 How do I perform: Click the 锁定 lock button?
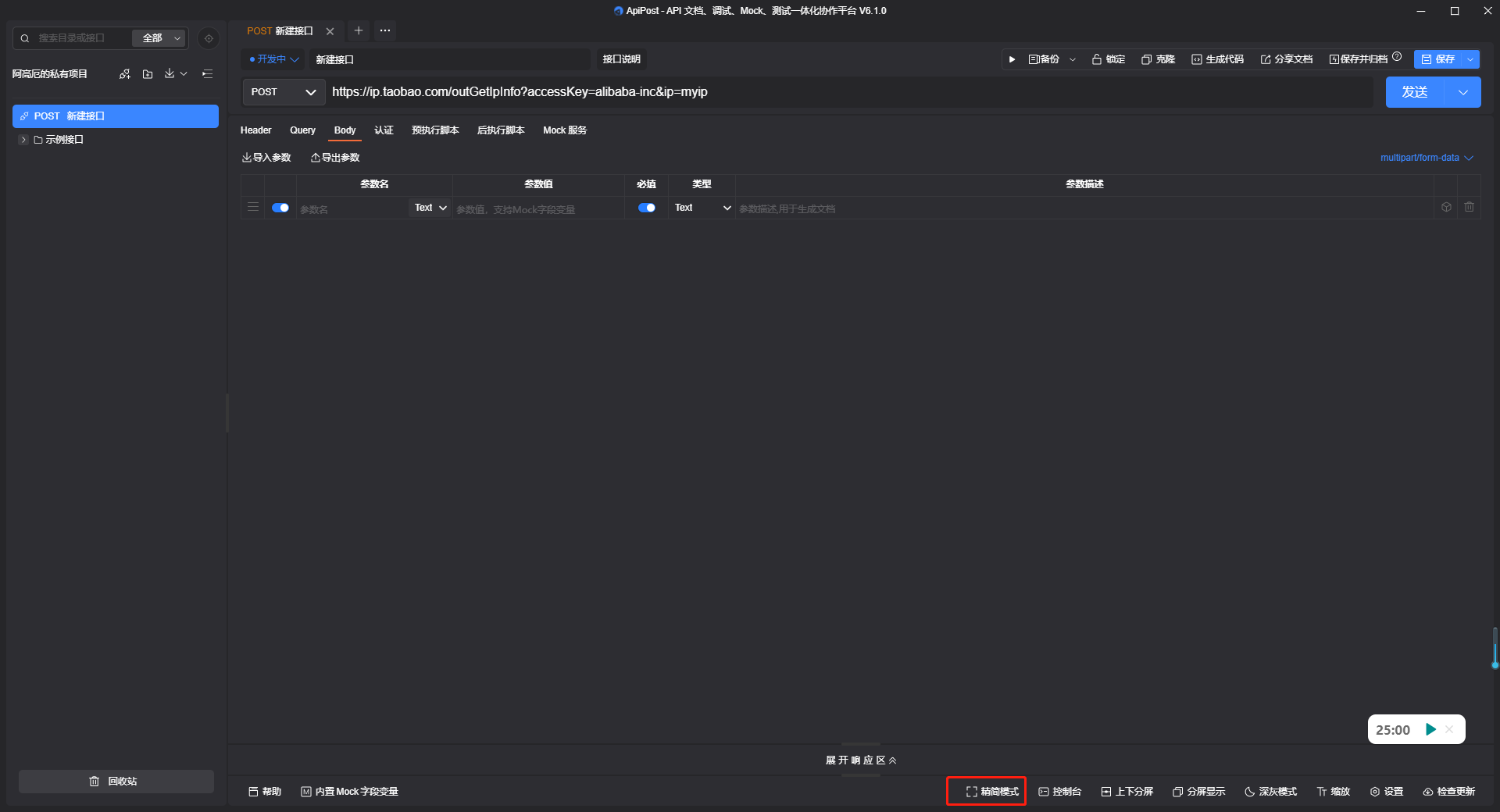coord(1109,59)
